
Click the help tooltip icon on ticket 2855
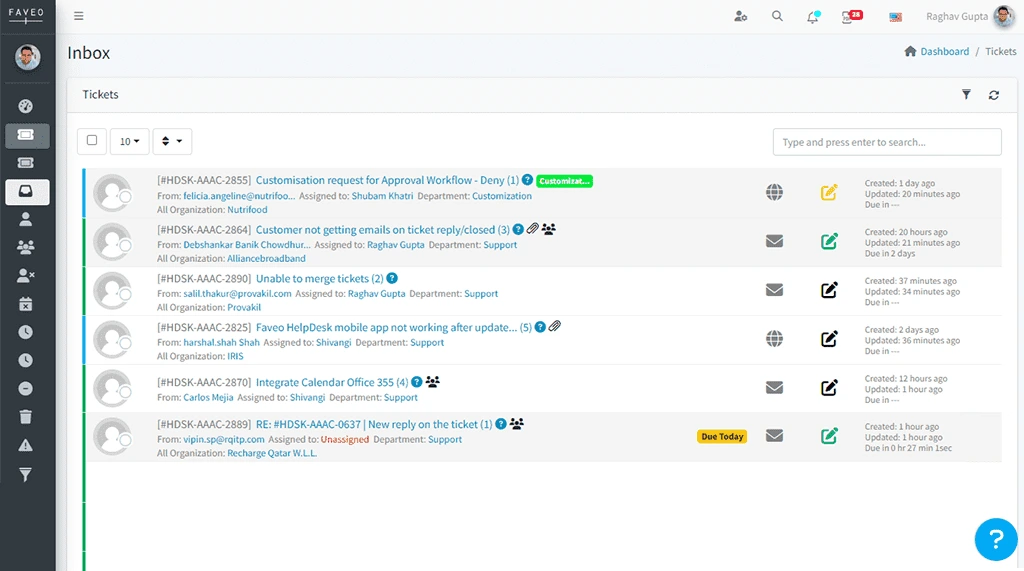click(x=527, y=180)
